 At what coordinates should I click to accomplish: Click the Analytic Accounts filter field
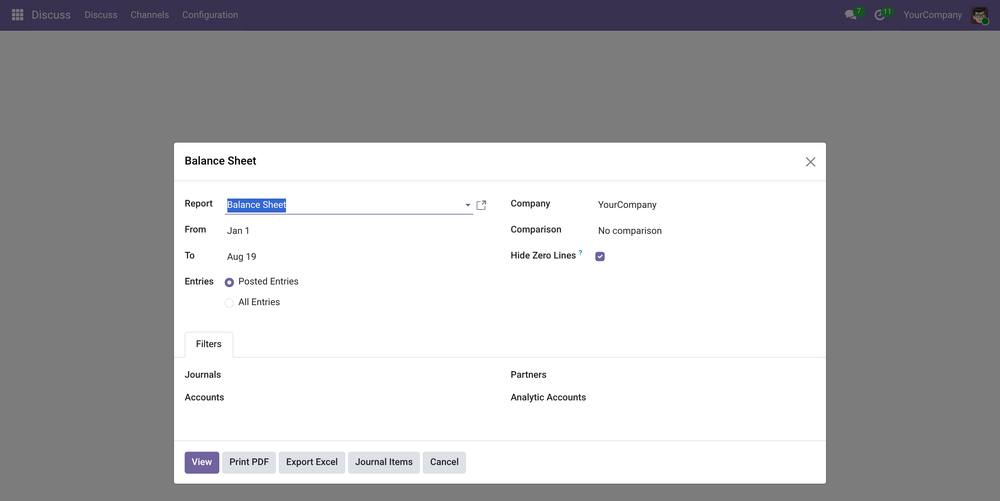[705, 397]
